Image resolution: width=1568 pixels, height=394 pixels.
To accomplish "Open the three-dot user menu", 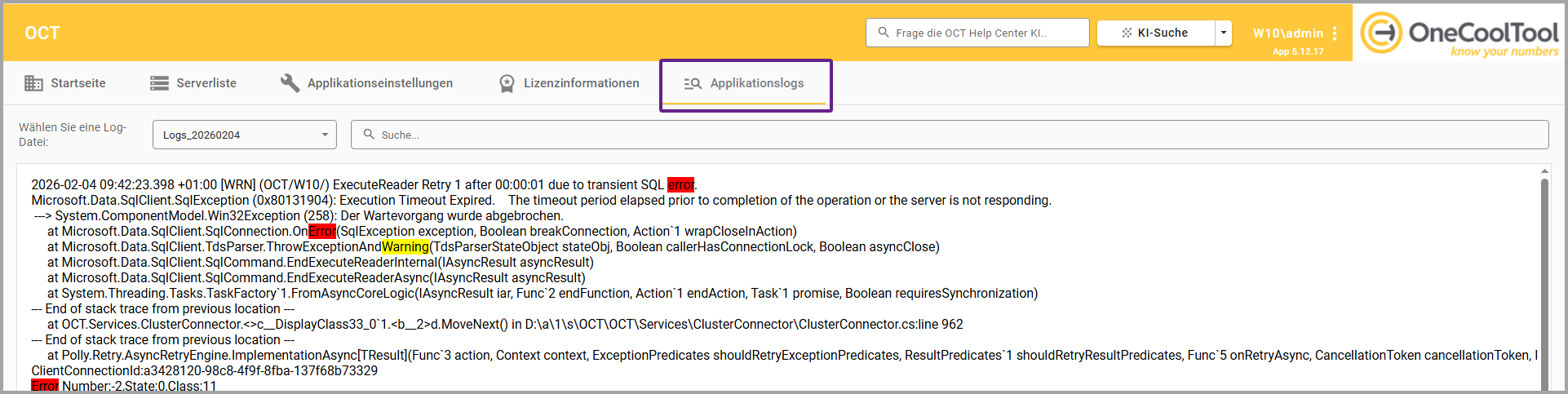I will tap(1335, 33).
